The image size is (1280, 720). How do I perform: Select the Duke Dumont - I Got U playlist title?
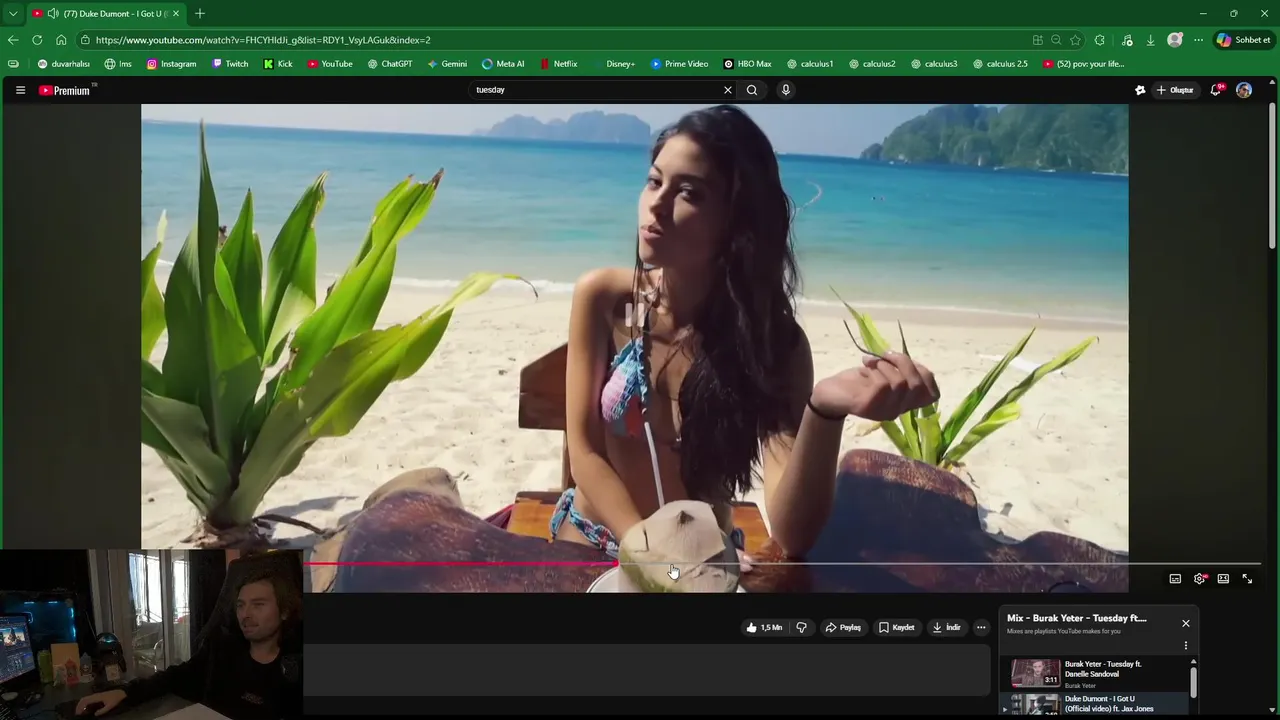click(x=1109, y=704)
